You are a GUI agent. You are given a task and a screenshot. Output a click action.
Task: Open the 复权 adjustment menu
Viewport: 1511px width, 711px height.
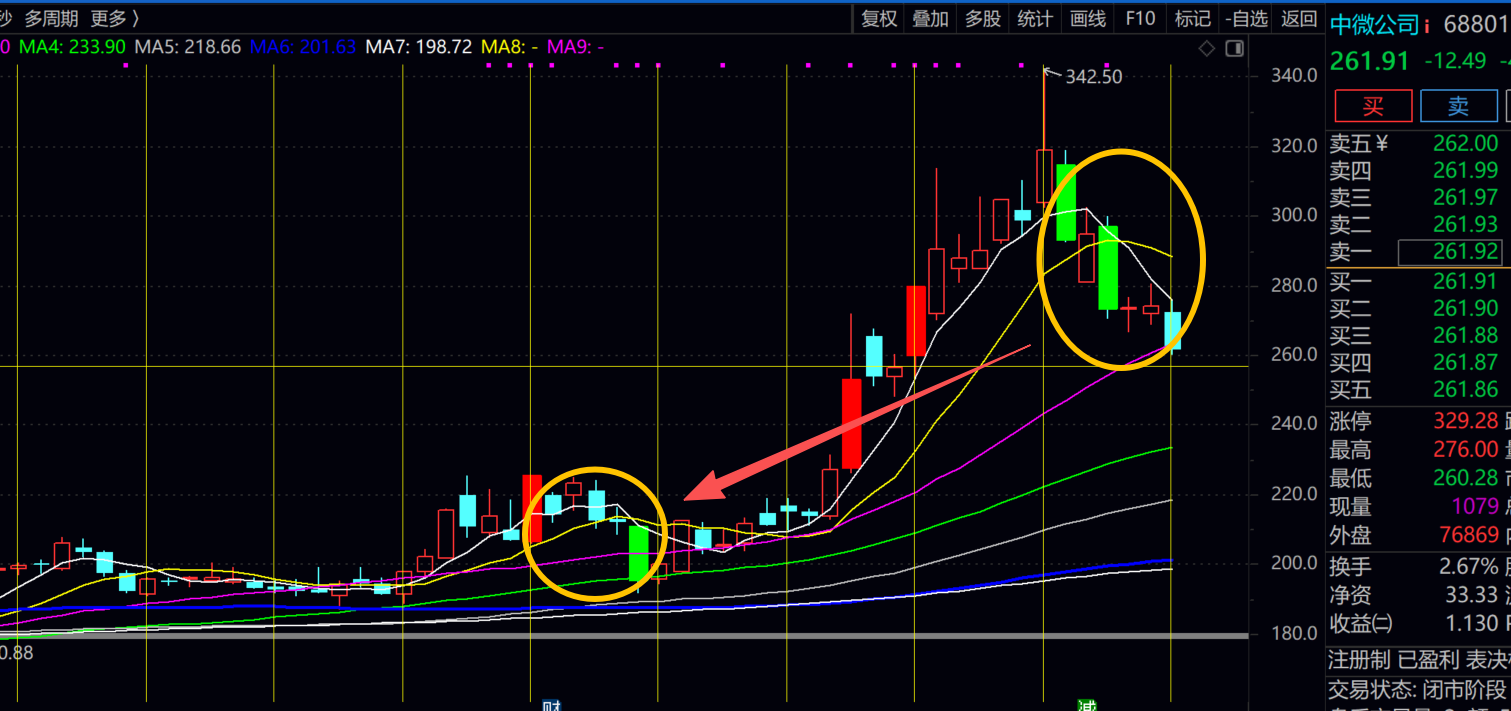click(879, 18)
